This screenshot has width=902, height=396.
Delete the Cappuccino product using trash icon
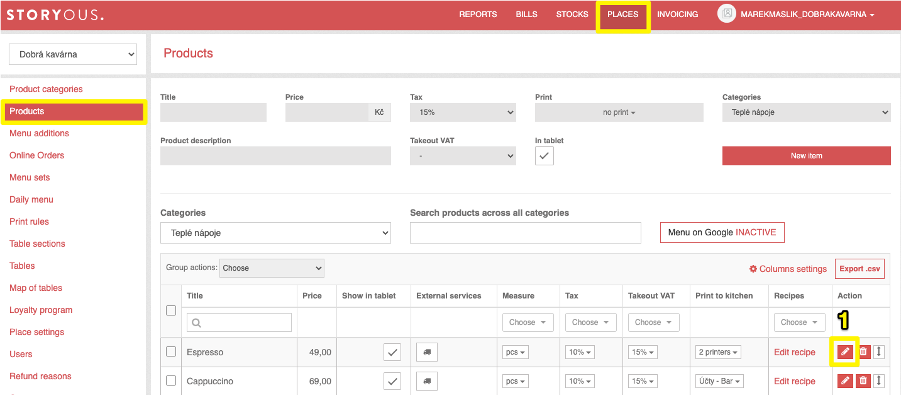[x=863, y=380]
